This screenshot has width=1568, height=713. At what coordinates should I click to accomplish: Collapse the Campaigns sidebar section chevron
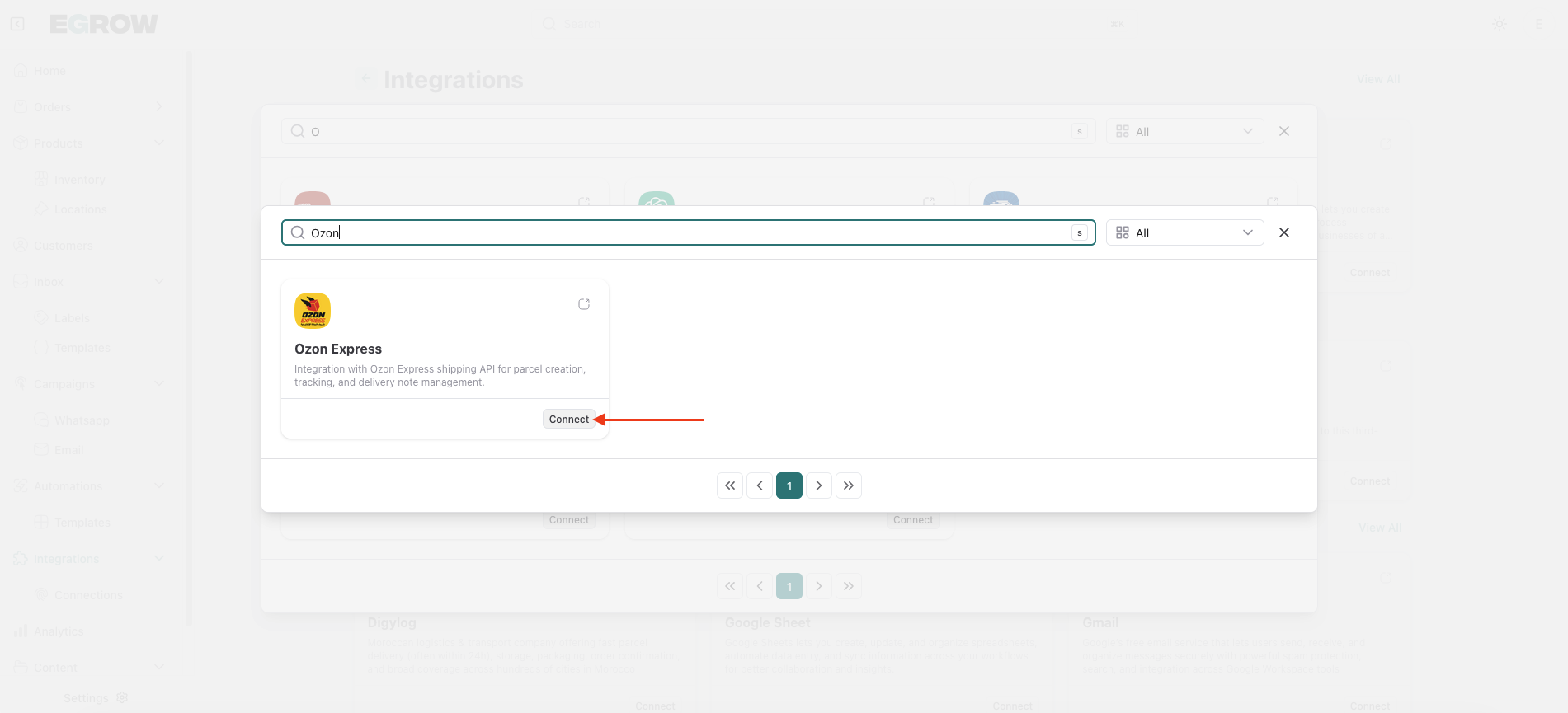[x=159, y=384]
